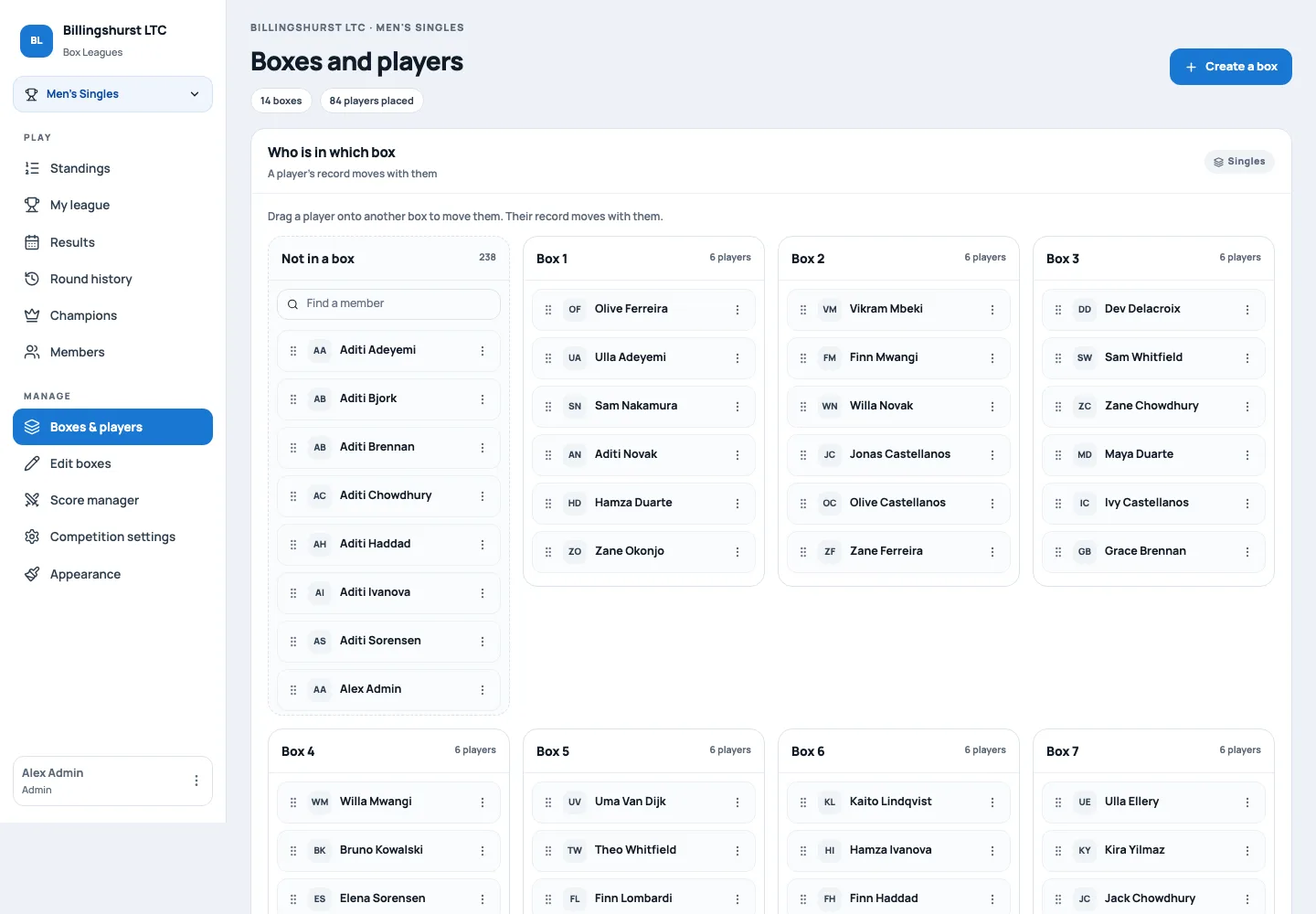The width and height of the screenshot is (1316, 914).
Task: Select the Jonas Castellanos player name
Action: [900, 454]
